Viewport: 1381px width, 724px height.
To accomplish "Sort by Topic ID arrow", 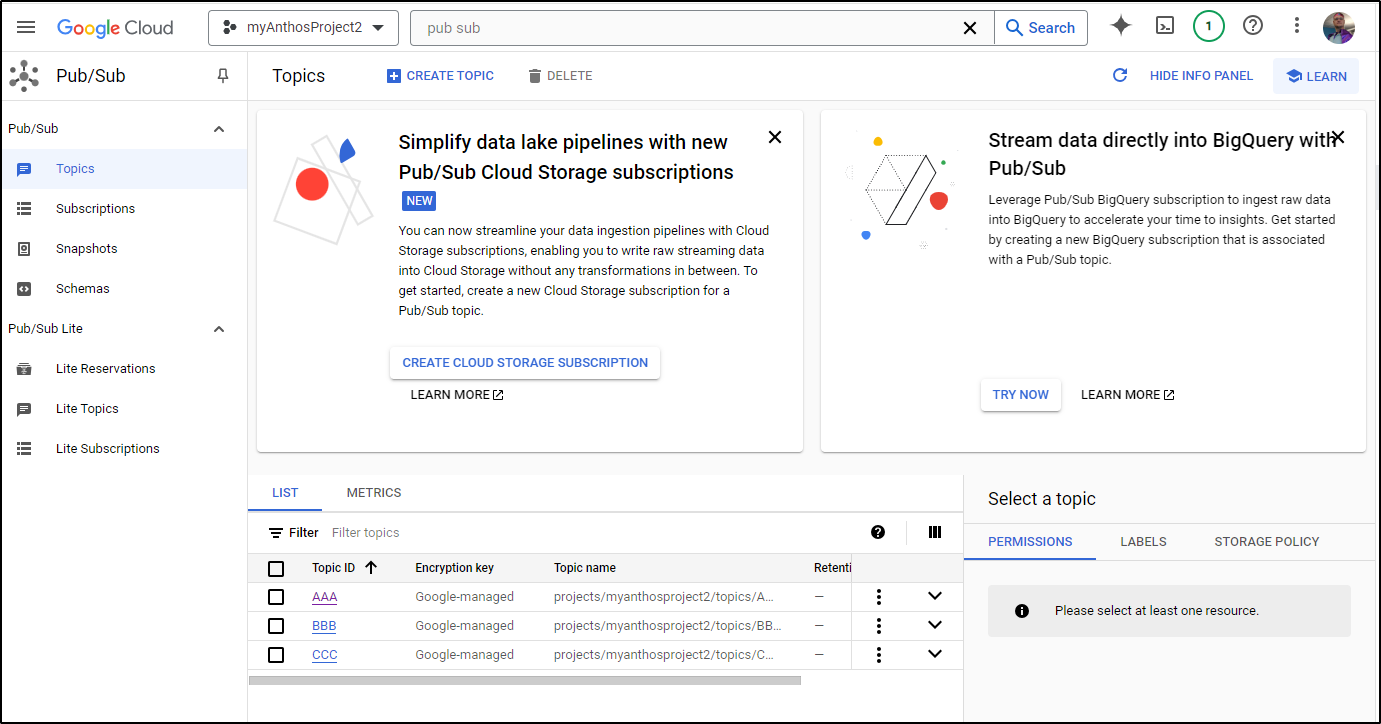I will click(x=371, y=568).
